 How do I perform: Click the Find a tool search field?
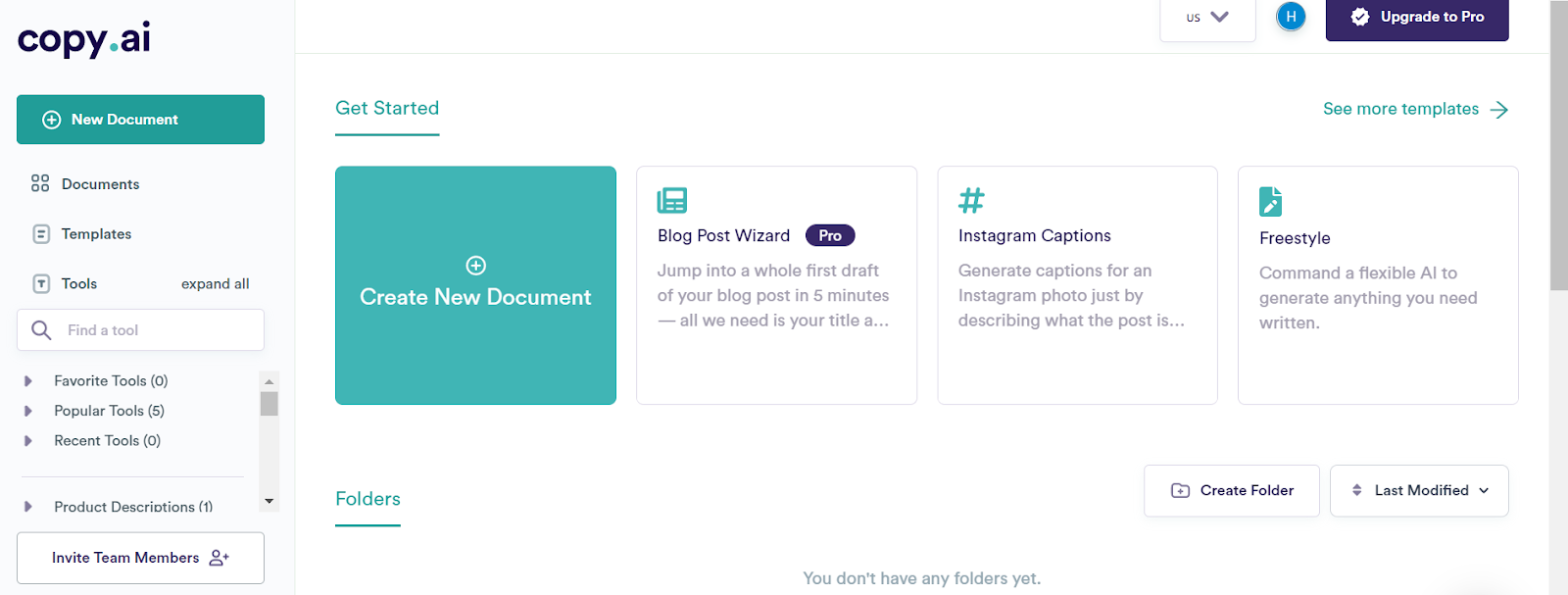[140, 330]
